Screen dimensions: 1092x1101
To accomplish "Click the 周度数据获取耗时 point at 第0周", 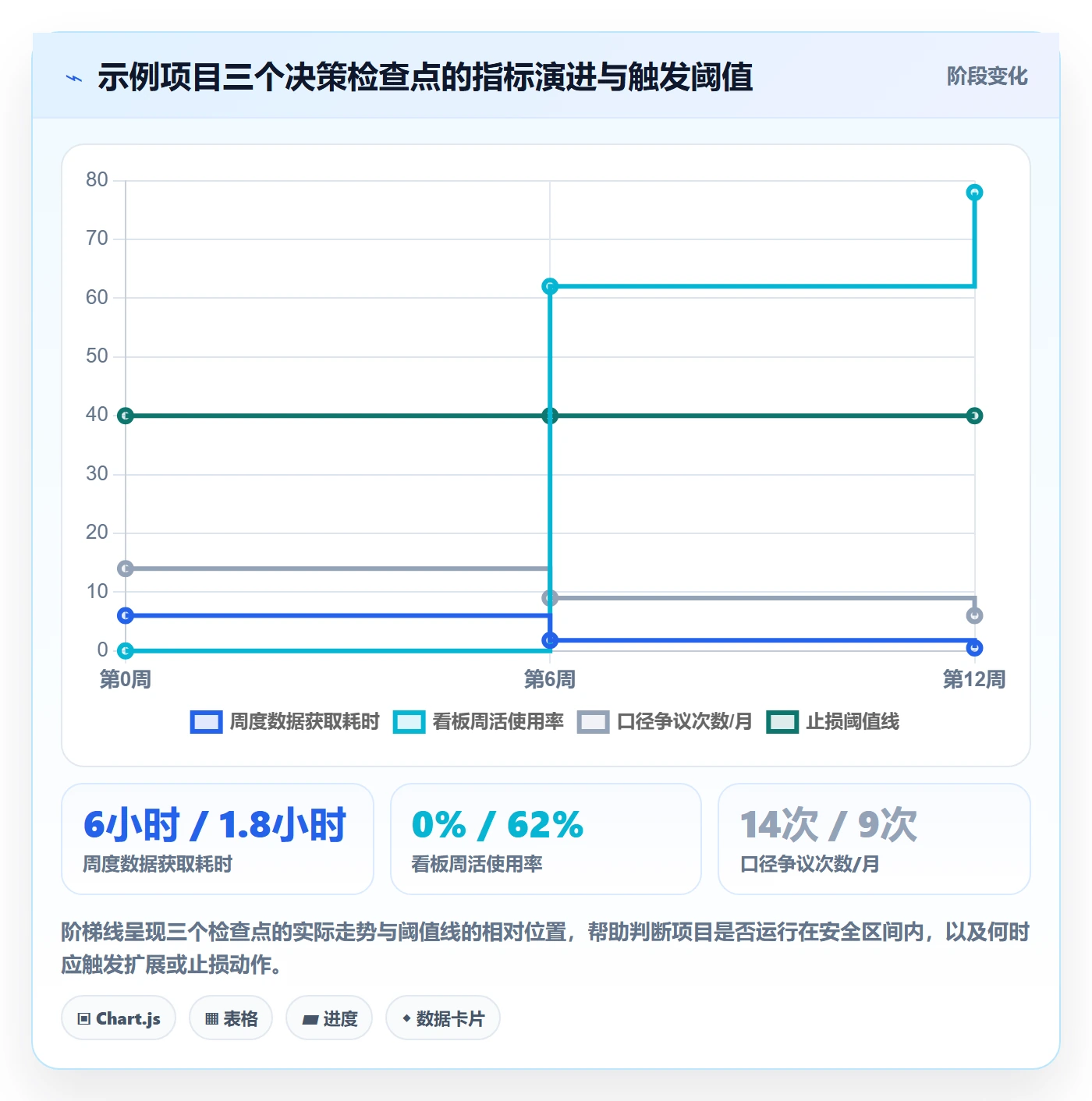I will [126, 616].
